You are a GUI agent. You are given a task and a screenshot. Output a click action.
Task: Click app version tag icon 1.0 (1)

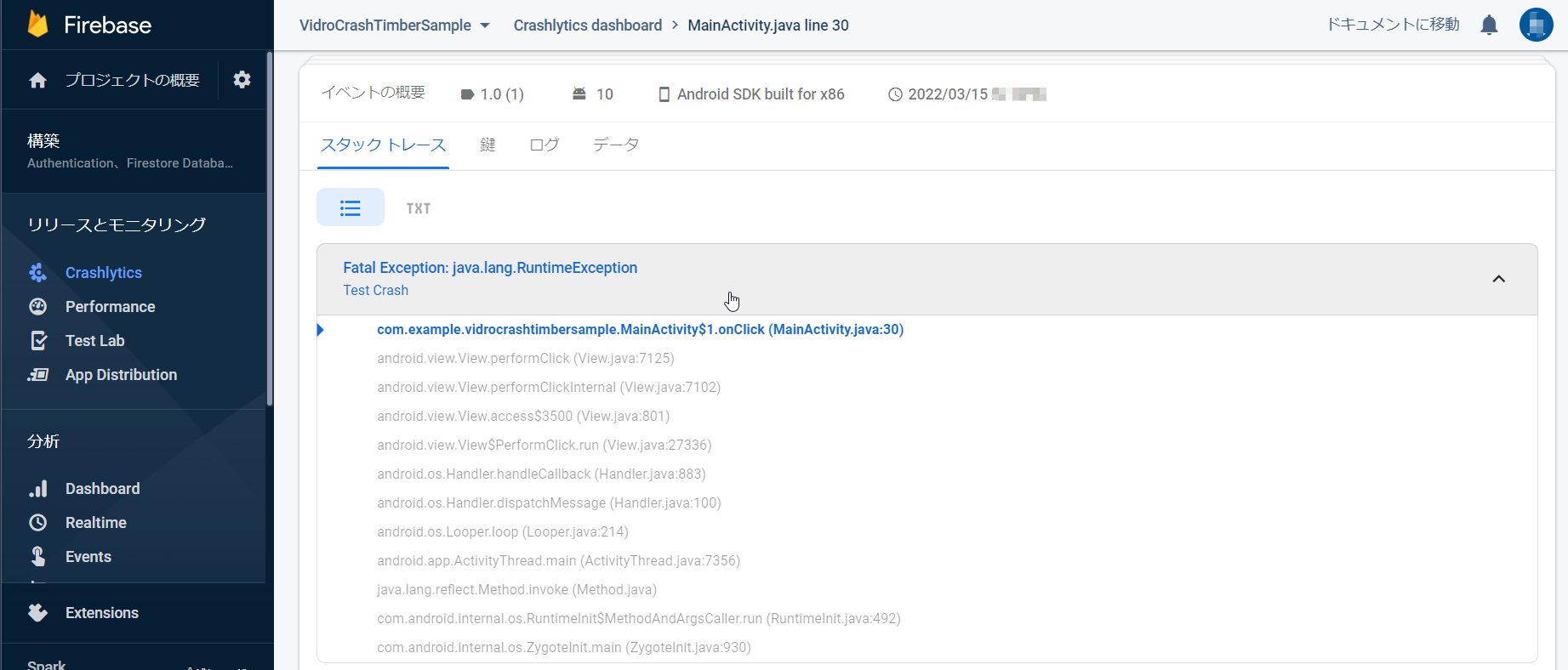point(467,94)
